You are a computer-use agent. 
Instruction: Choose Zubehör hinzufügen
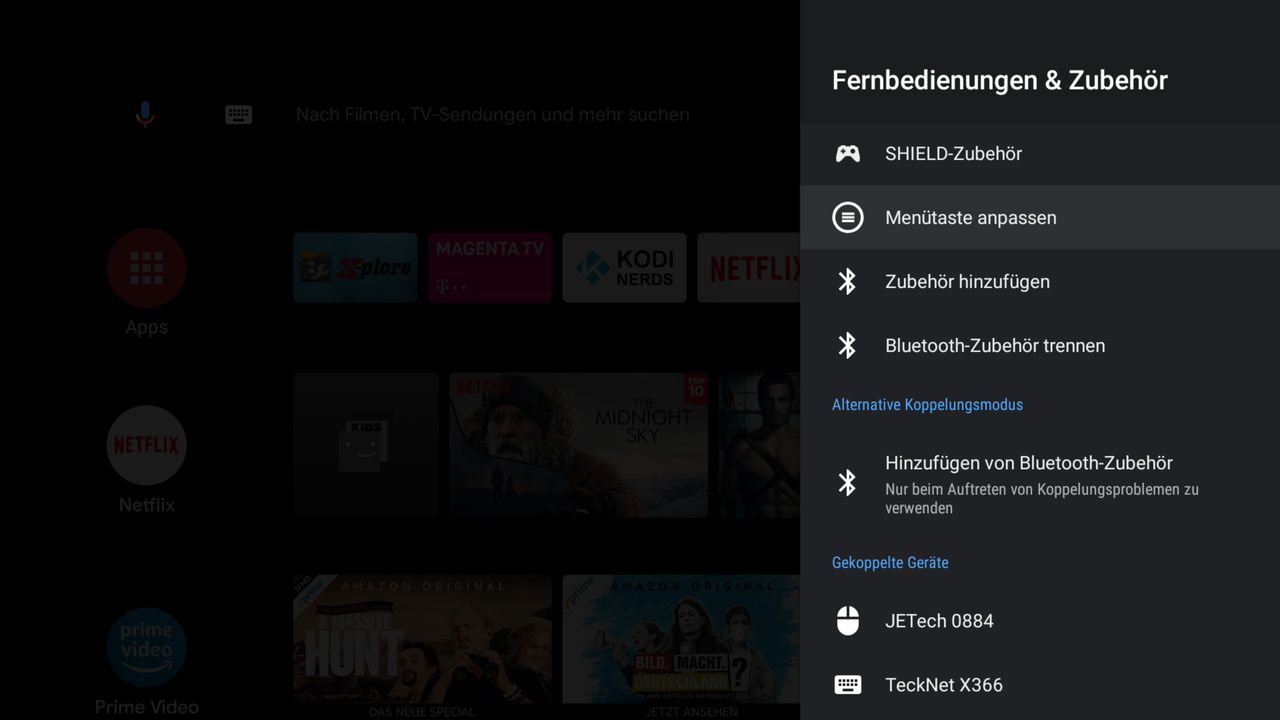point(1040,282)
